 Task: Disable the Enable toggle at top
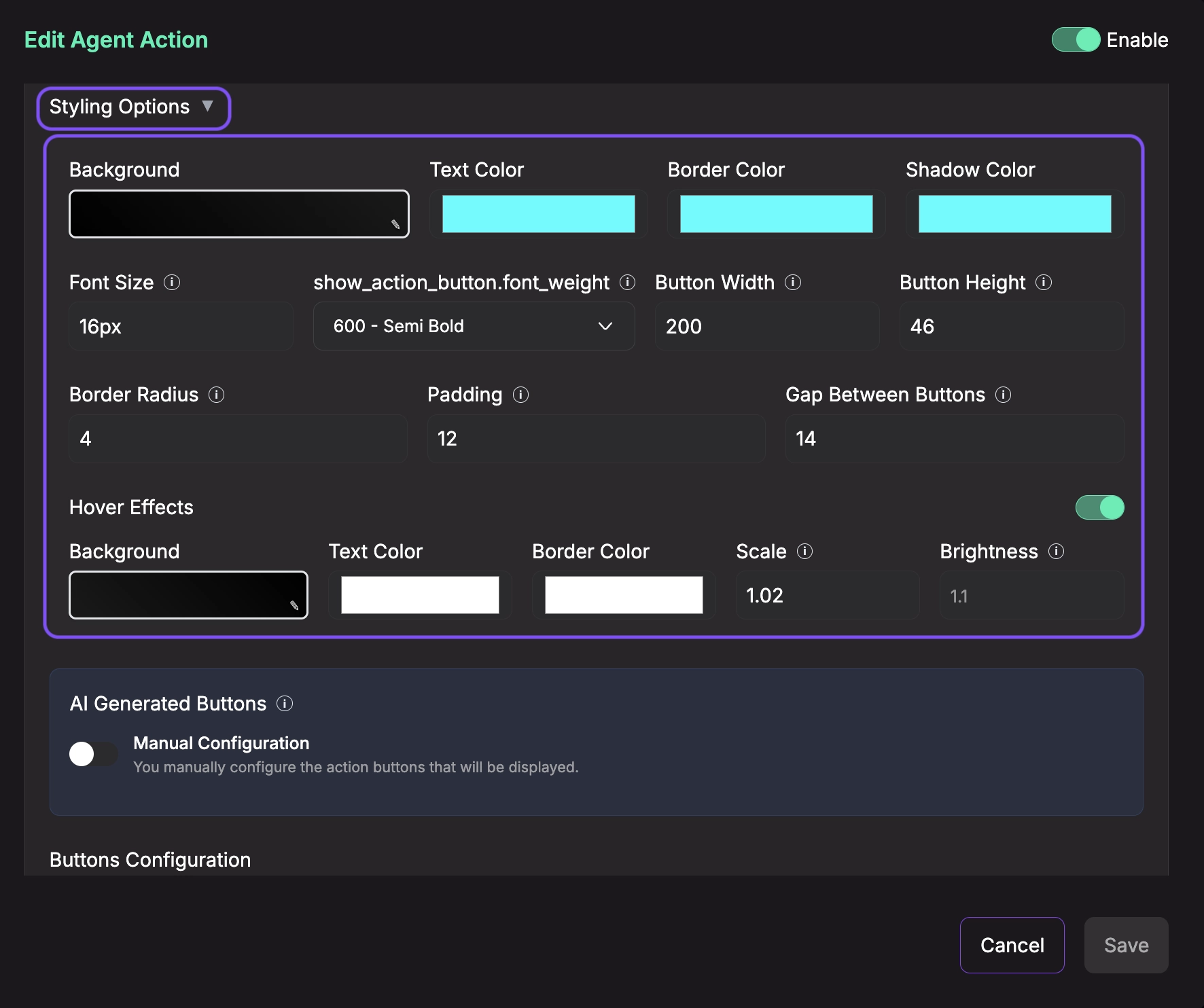point(1076,40)
